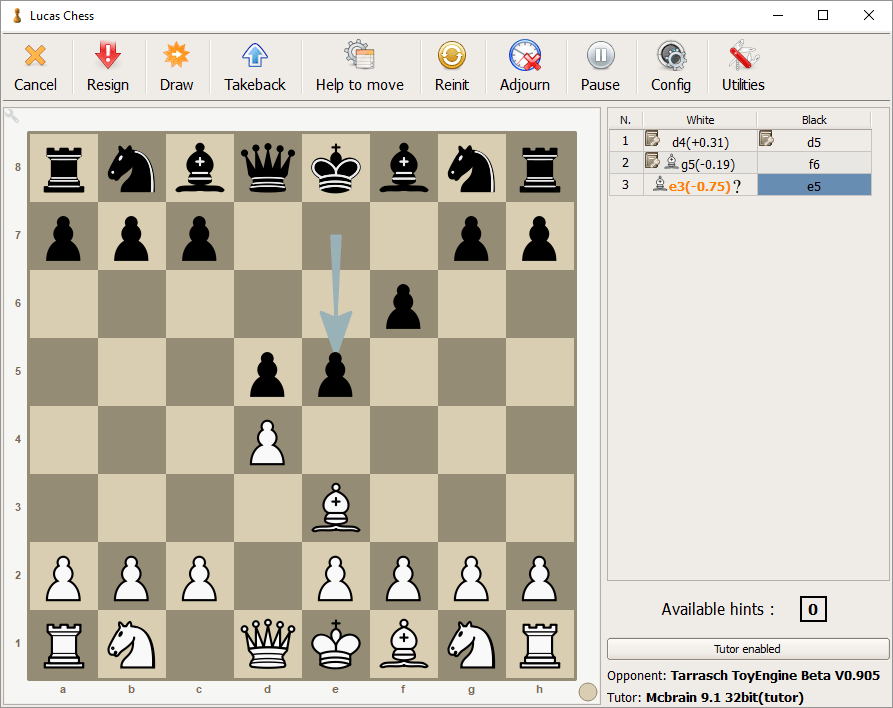
Task: Select White's move Be3 marked as mistake
Action: pos(700,185)
